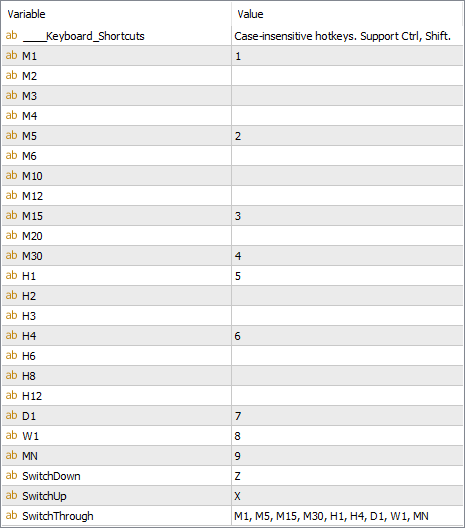The width and height of the screenshot is (465, 528).
Task: Select the empty value cell for M2
Action: pos(347,75)
